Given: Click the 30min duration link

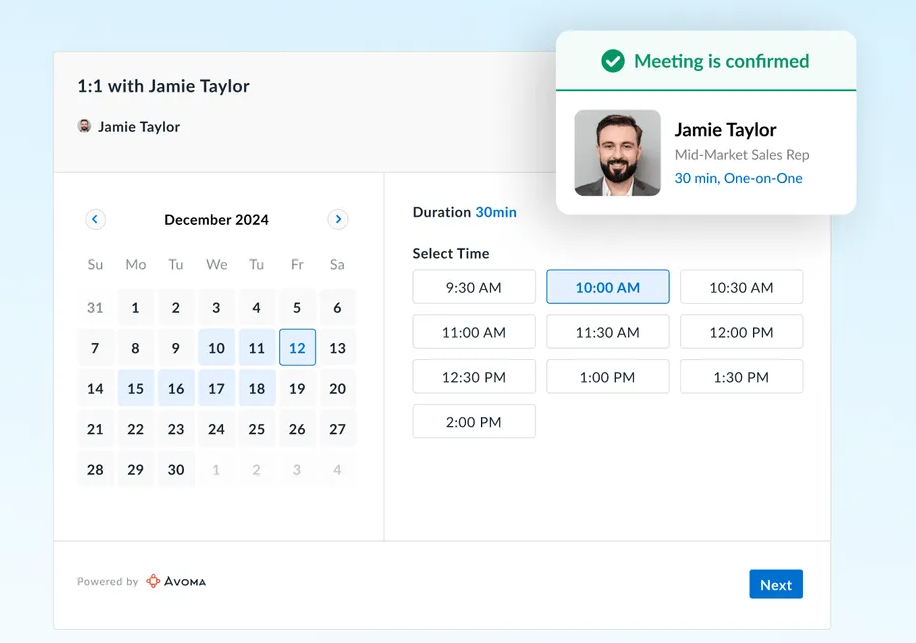Looking at the screenshot, I should (496, 212).
